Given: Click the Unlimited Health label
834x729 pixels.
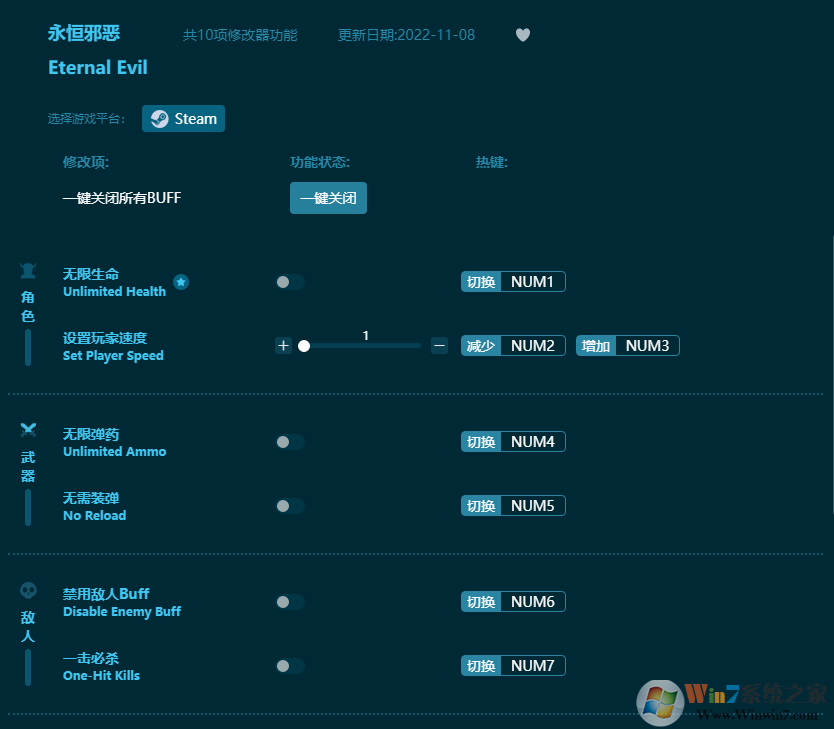Looking at the screenshot, I should 114,291.
